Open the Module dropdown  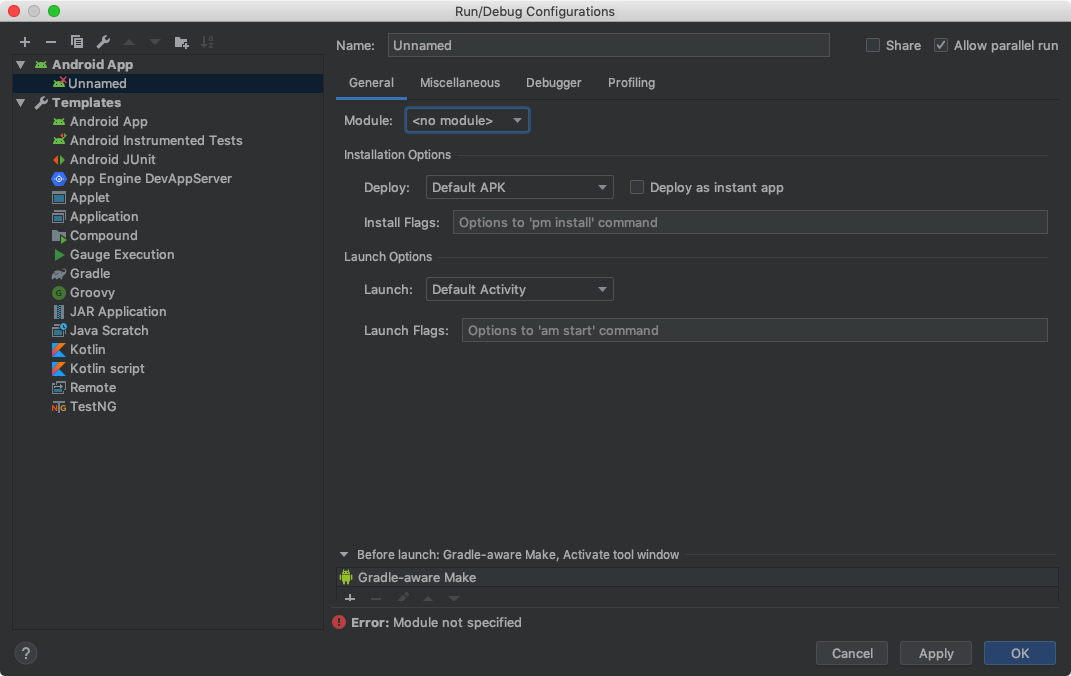click(467, 118)
